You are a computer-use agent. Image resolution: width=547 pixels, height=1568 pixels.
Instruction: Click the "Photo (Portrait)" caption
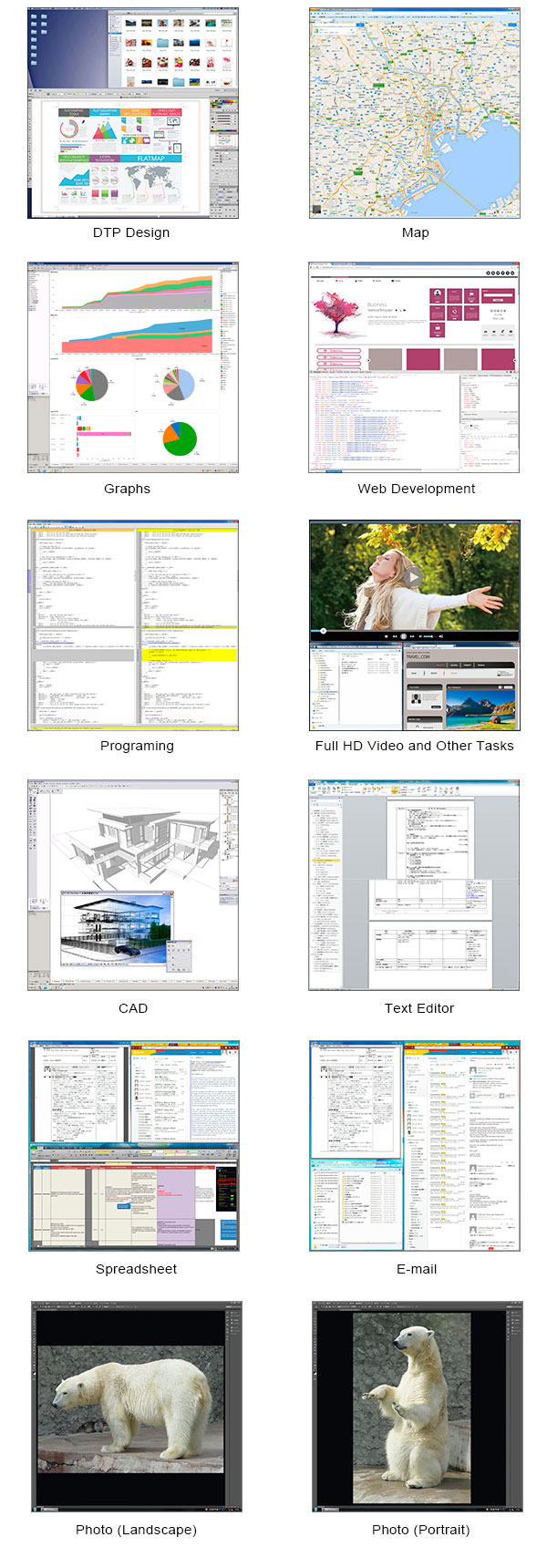(x=421, y=1530)
